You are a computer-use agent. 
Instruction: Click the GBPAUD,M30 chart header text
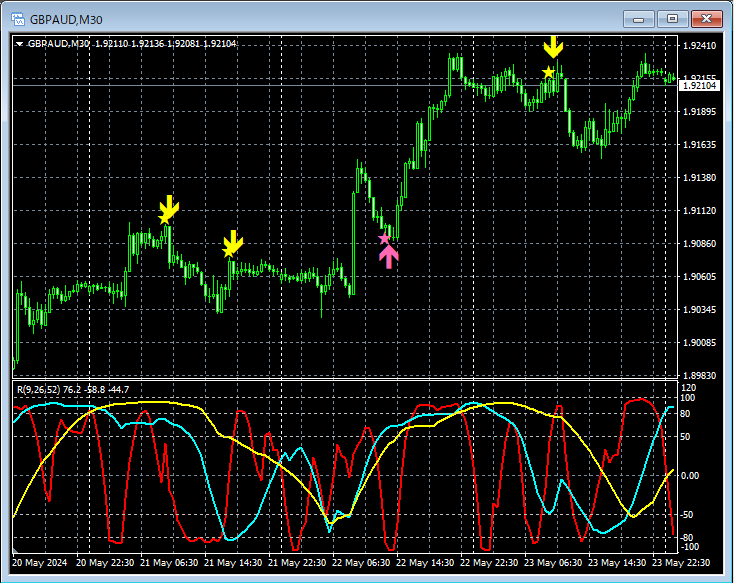(x=59, y=44)
